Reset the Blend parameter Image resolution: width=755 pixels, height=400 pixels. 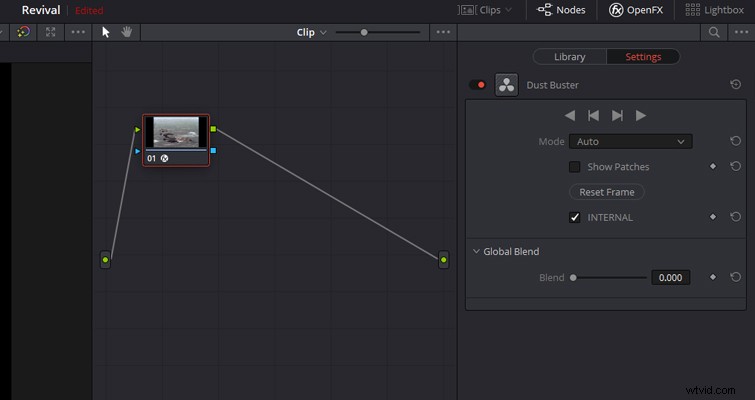pyautogui.click(x=735, y=277)
